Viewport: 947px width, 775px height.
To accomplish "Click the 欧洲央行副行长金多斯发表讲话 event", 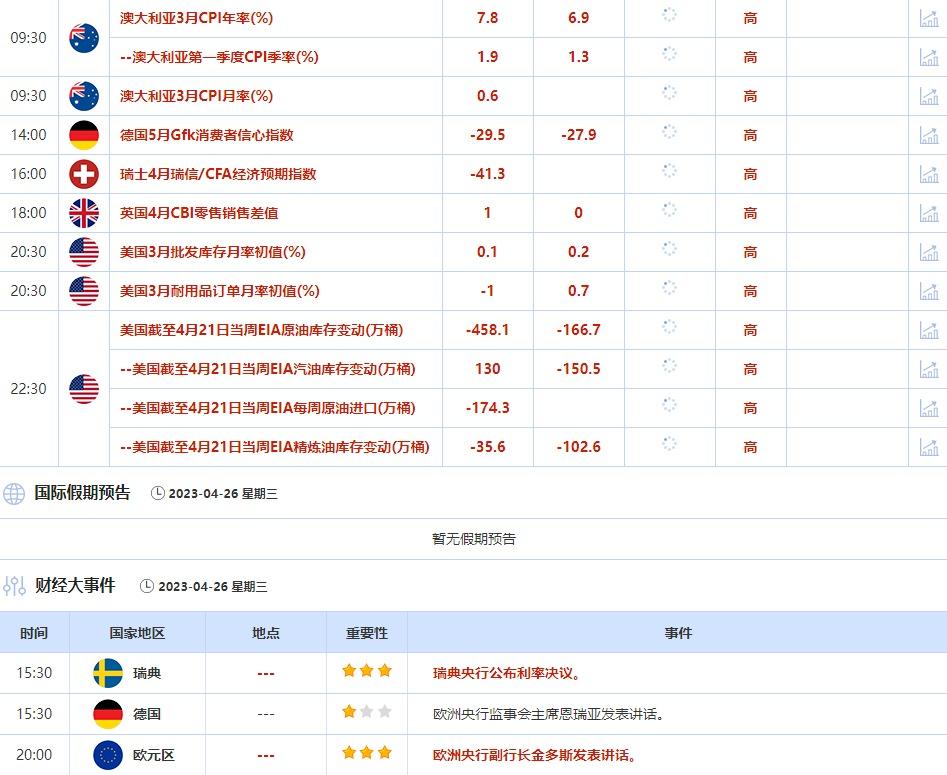I will (x=534, y=755).
